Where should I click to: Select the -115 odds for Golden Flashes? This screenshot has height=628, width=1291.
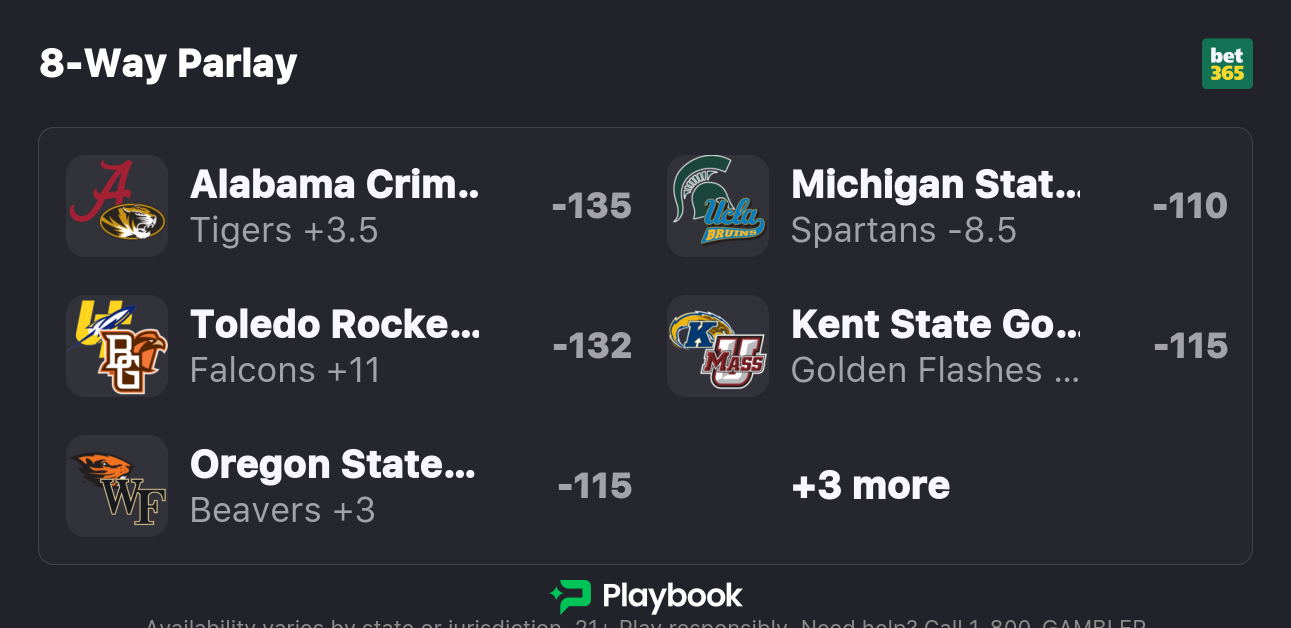tap(1190, 346)
